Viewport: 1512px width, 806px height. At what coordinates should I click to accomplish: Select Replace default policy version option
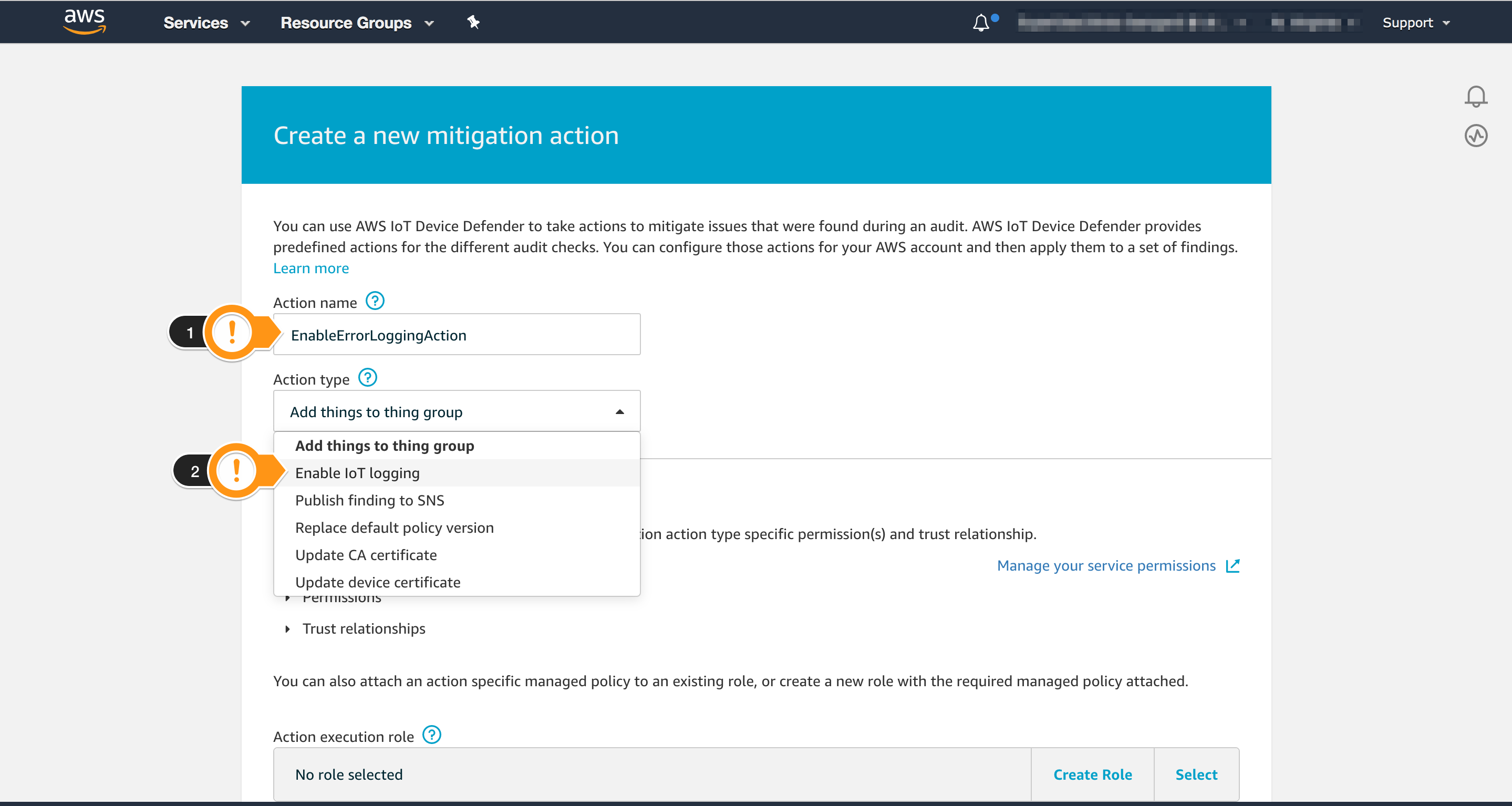point(457,527)
